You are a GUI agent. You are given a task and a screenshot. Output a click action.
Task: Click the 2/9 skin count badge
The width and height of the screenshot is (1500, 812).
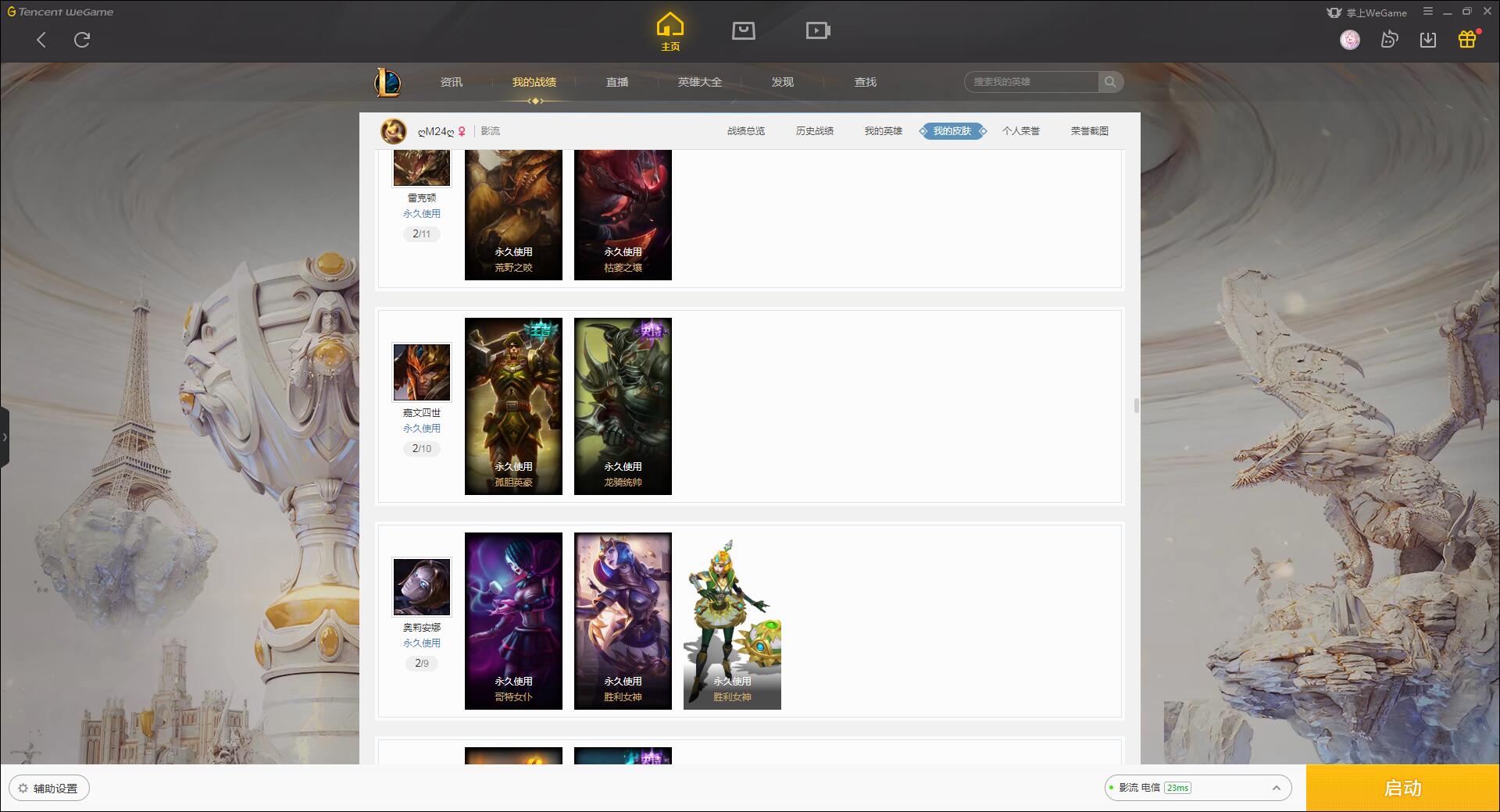422,663
